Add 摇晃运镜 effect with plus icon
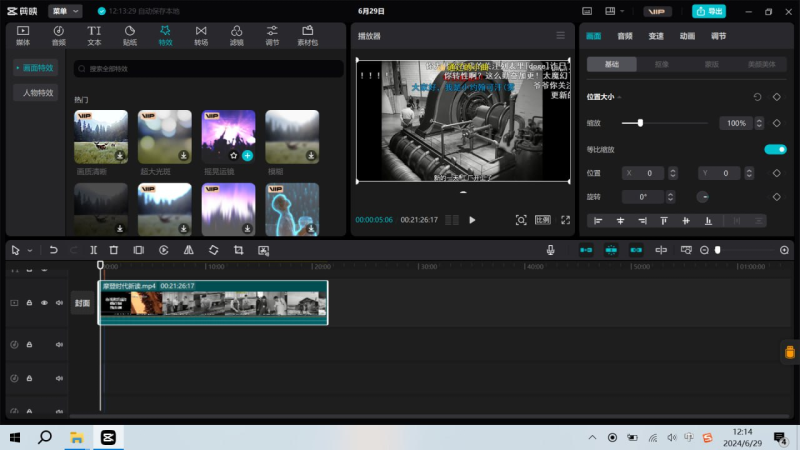The height and width of the screenshot is (450, 800). point(247,156)
